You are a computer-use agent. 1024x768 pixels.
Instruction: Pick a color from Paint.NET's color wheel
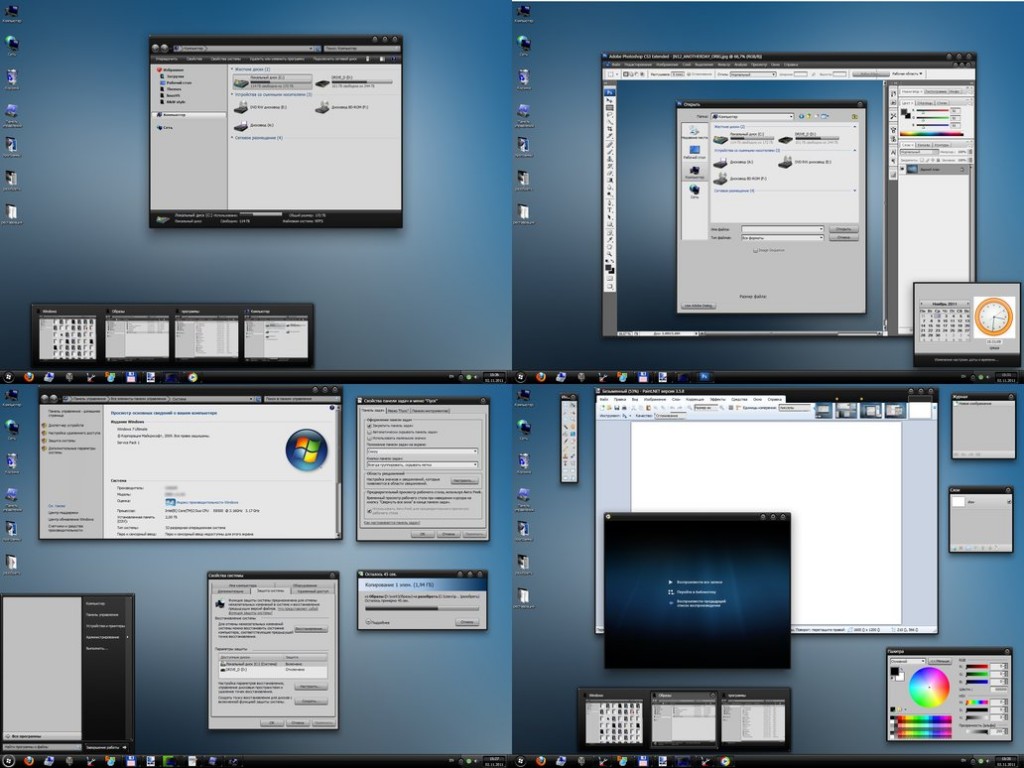pyautogui.click(x=929, y=686)
